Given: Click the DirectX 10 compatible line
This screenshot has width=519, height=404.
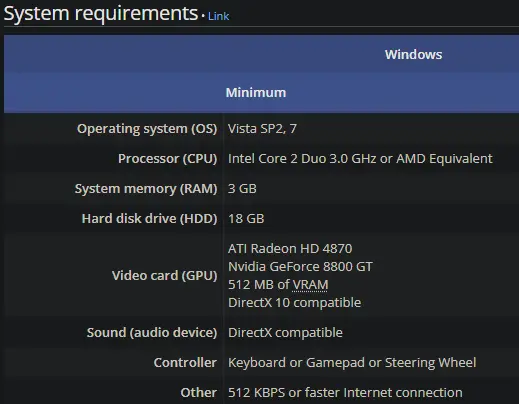Looking at the screenshot, I should click(295, 303).
